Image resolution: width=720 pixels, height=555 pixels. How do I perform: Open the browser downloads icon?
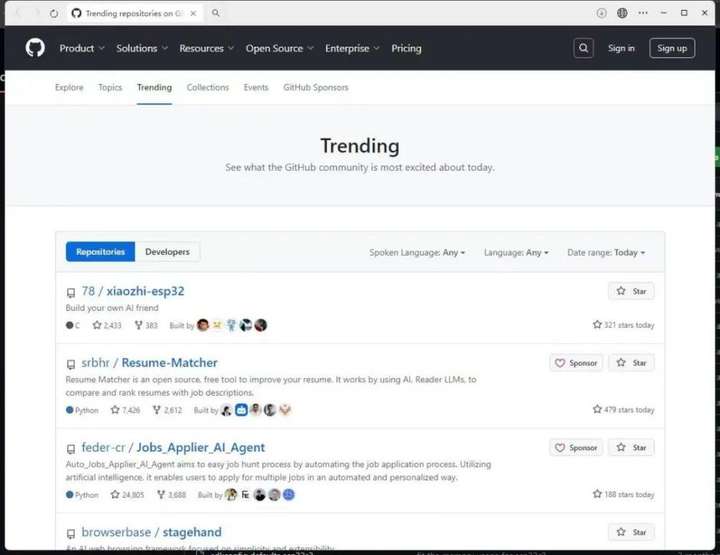(601, 13)
